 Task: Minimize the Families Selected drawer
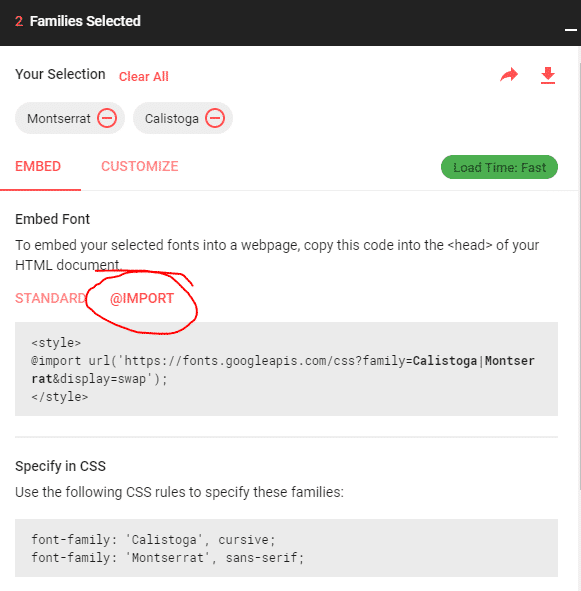coord(571,30)
